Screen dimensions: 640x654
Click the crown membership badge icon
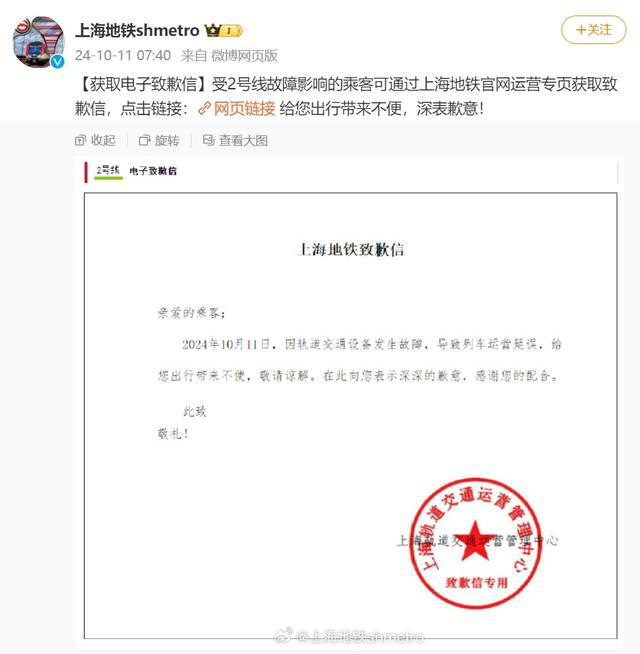(x=223, y=30)
